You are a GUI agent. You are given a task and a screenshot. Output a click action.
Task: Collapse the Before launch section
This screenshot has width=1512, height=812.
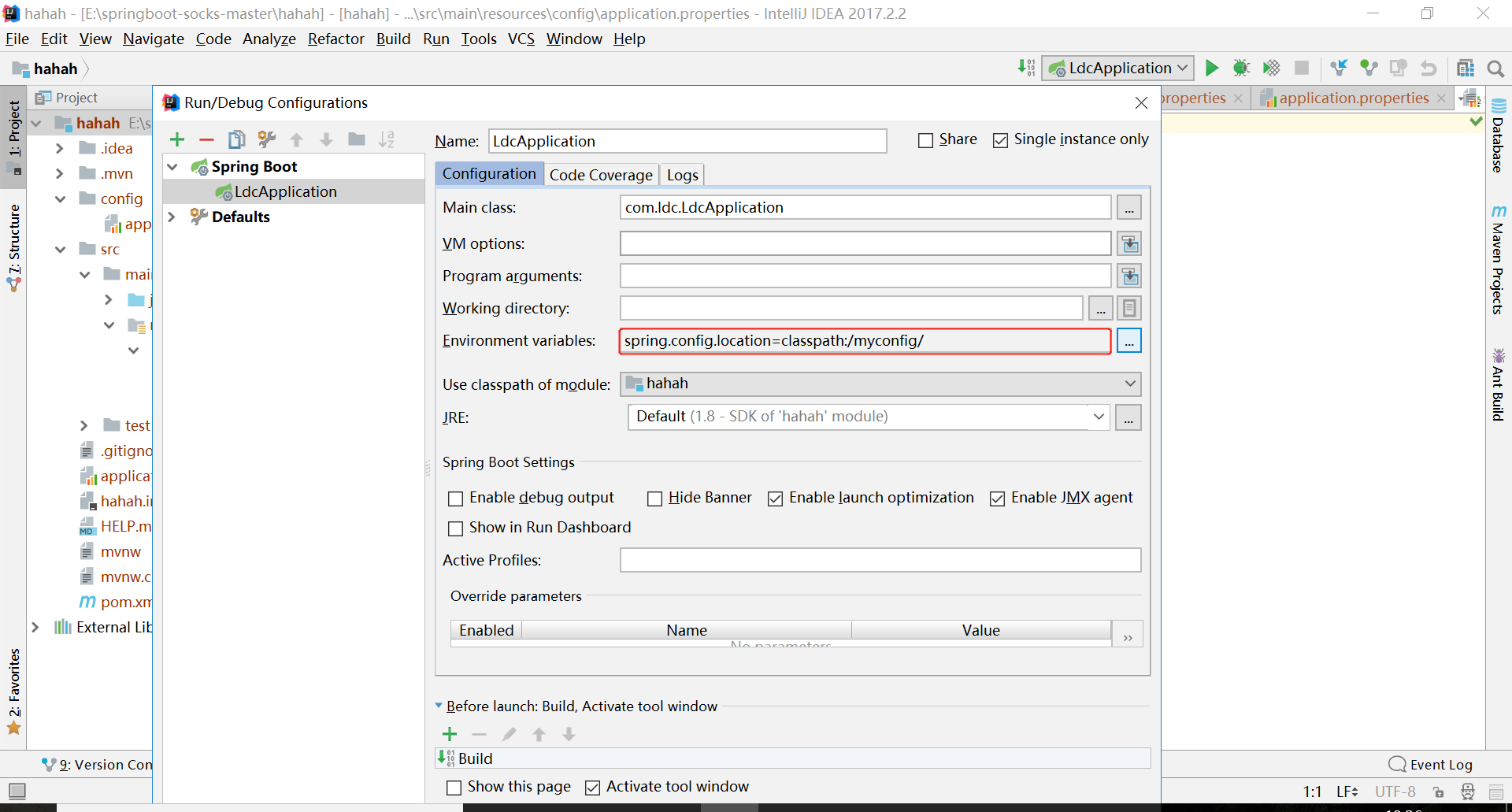(439, 706)
